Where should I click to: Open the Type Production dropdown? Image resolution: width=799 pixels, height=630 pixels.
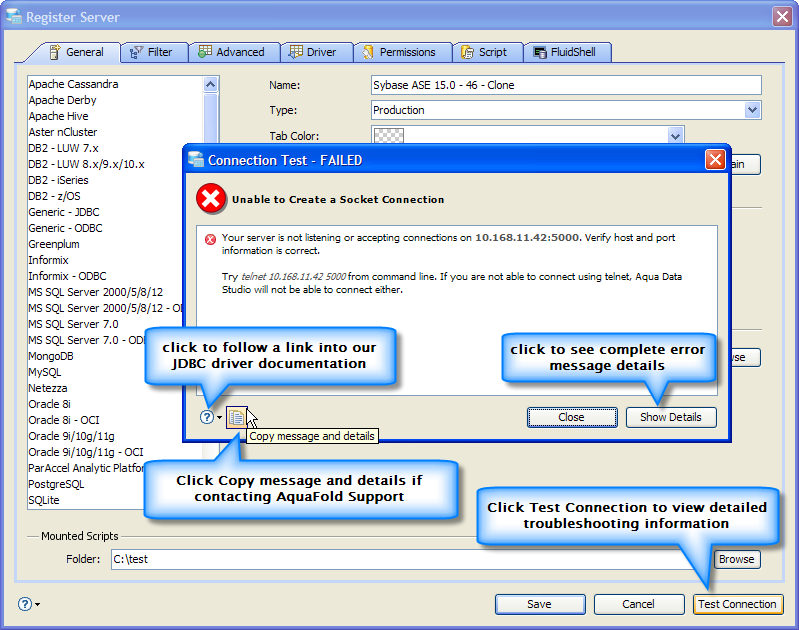click(x=752, y=110)
